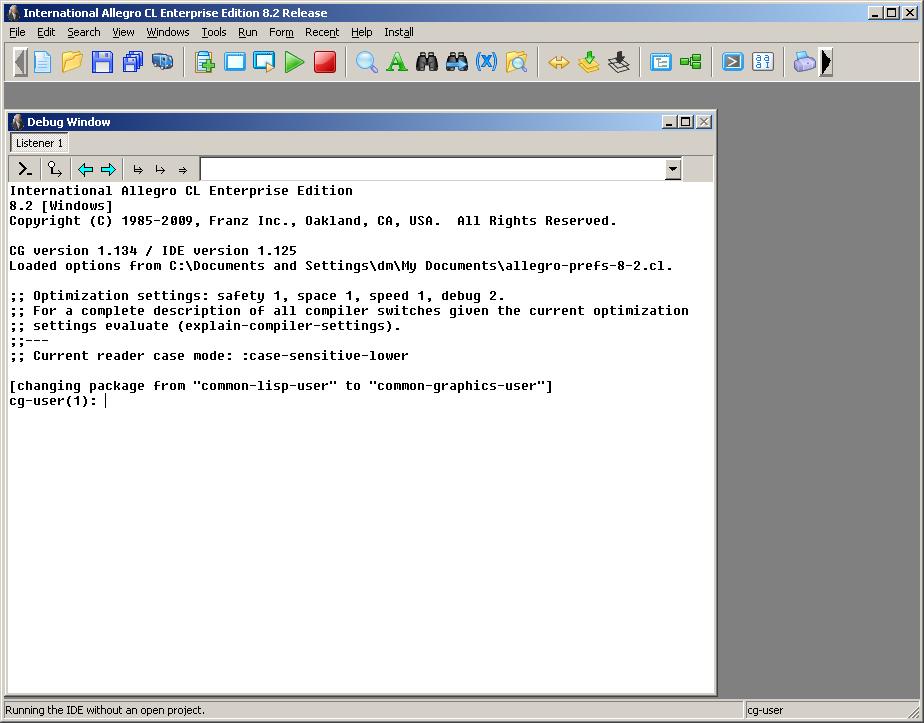This screenshot has height=723, width=924.
Task: Run project with the green play icon
Action: pyautogui.click(x=294, y=62)
